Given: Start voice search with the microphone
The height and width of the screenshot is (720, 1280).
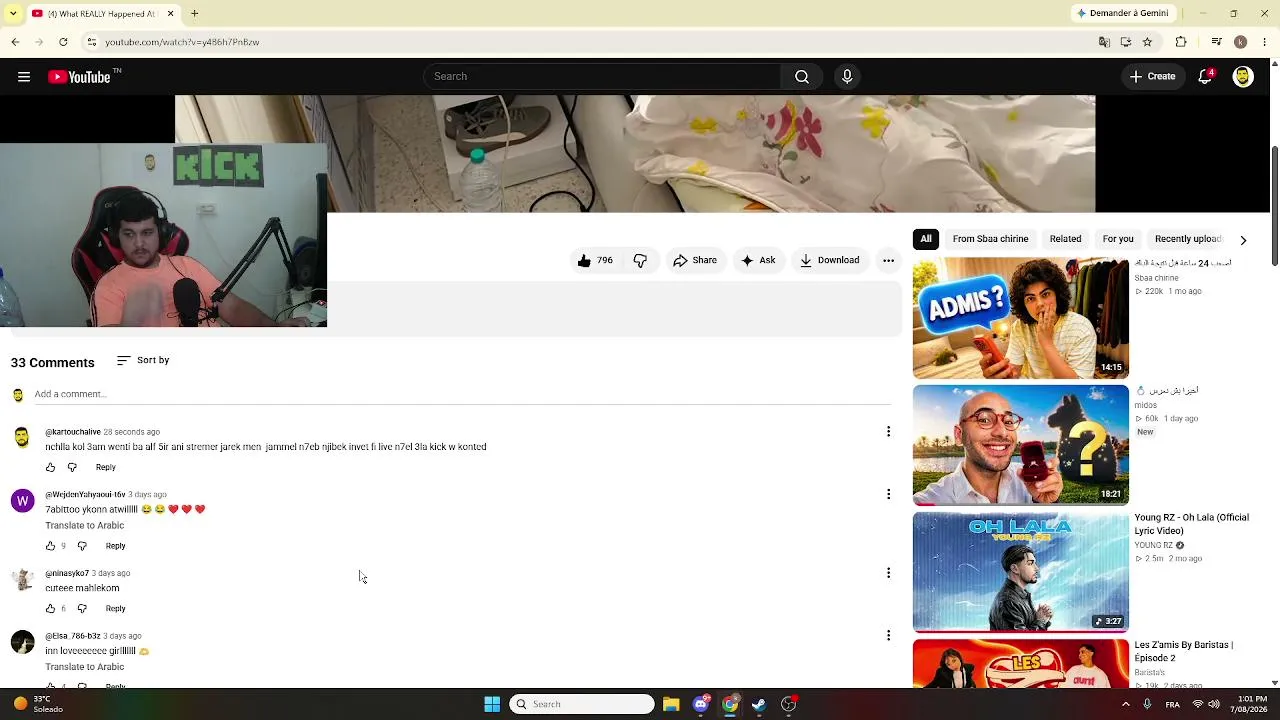Looking at the screenshot, I should tap(847, 77).
